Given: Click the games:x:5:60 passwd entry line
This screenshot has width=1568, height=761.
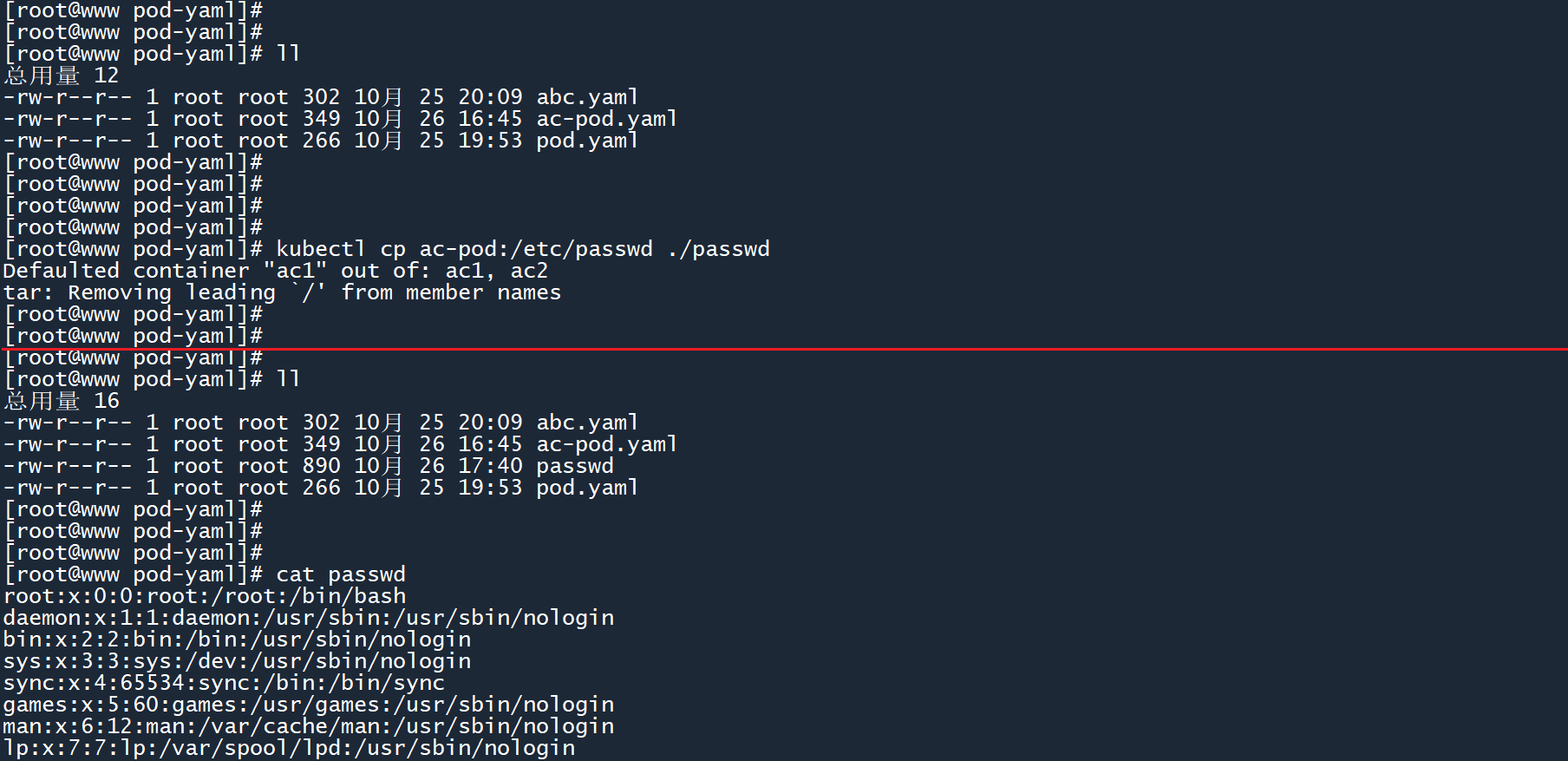Looking at the screenshot, I should (x=308, y=705).
